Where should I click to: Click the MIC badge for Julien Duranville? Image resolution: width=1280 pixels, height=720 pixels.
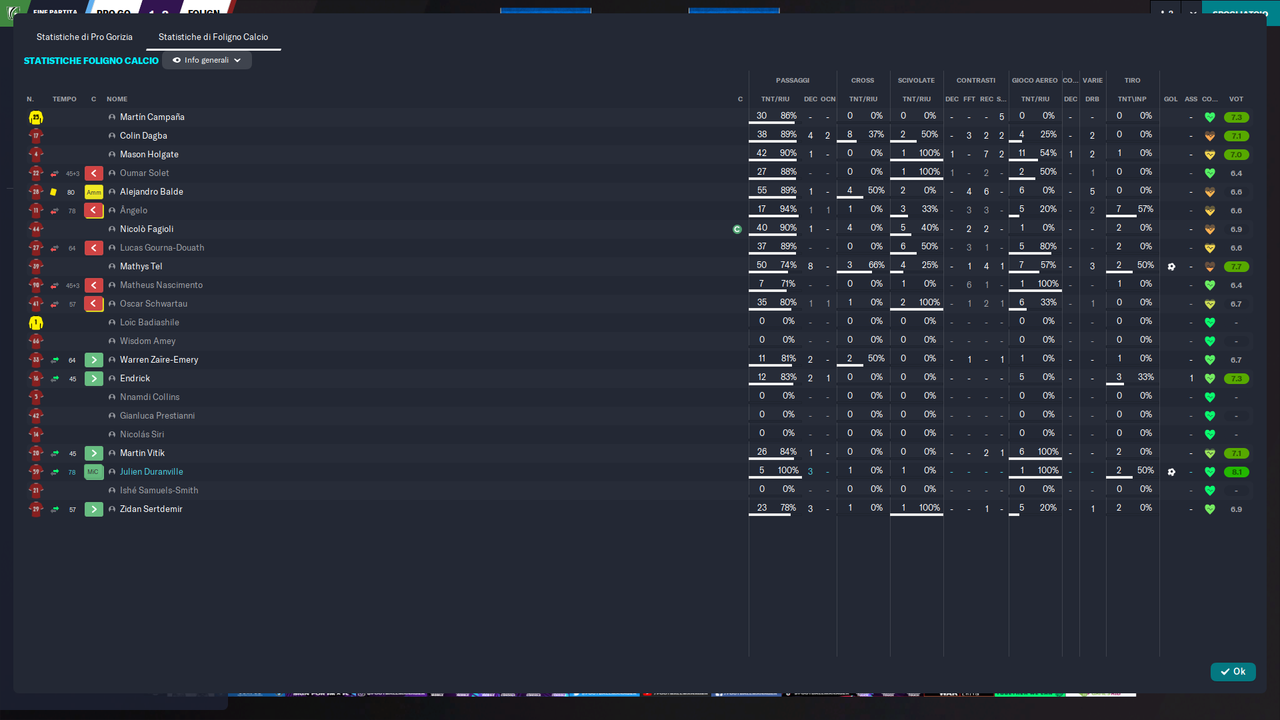tap(94, 472)
